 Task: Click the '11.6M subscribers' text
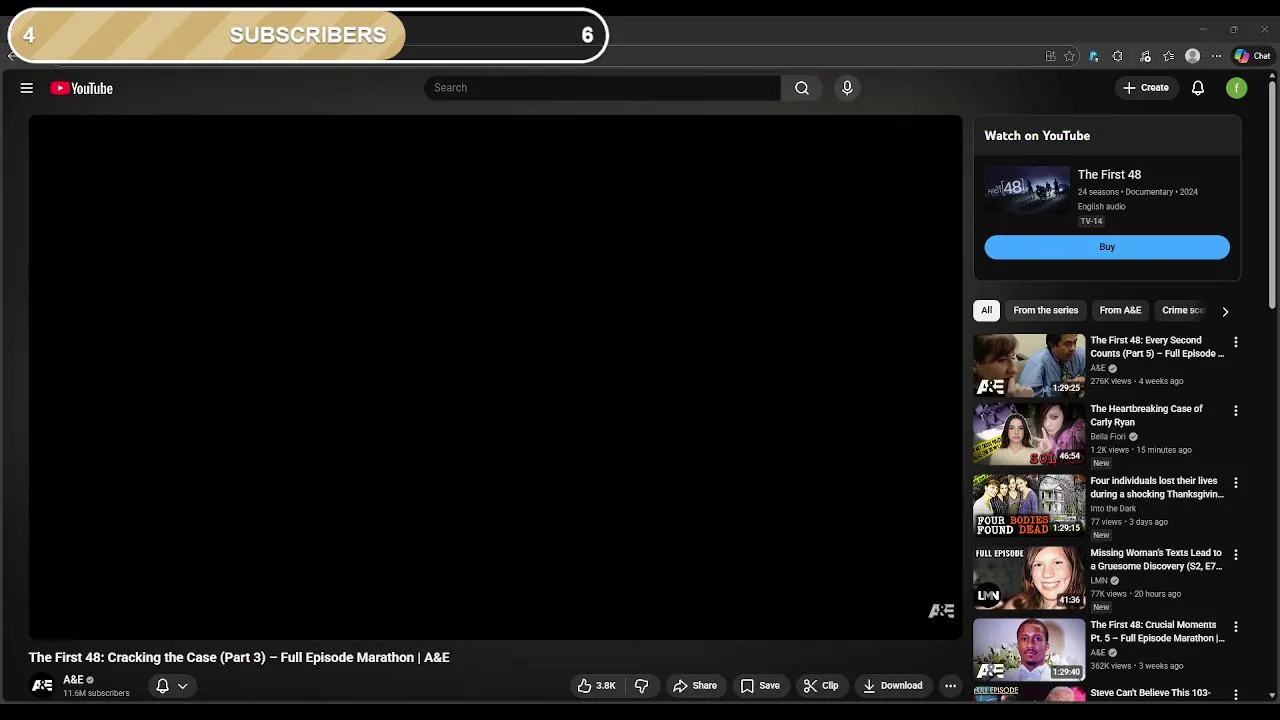point(96,693)
